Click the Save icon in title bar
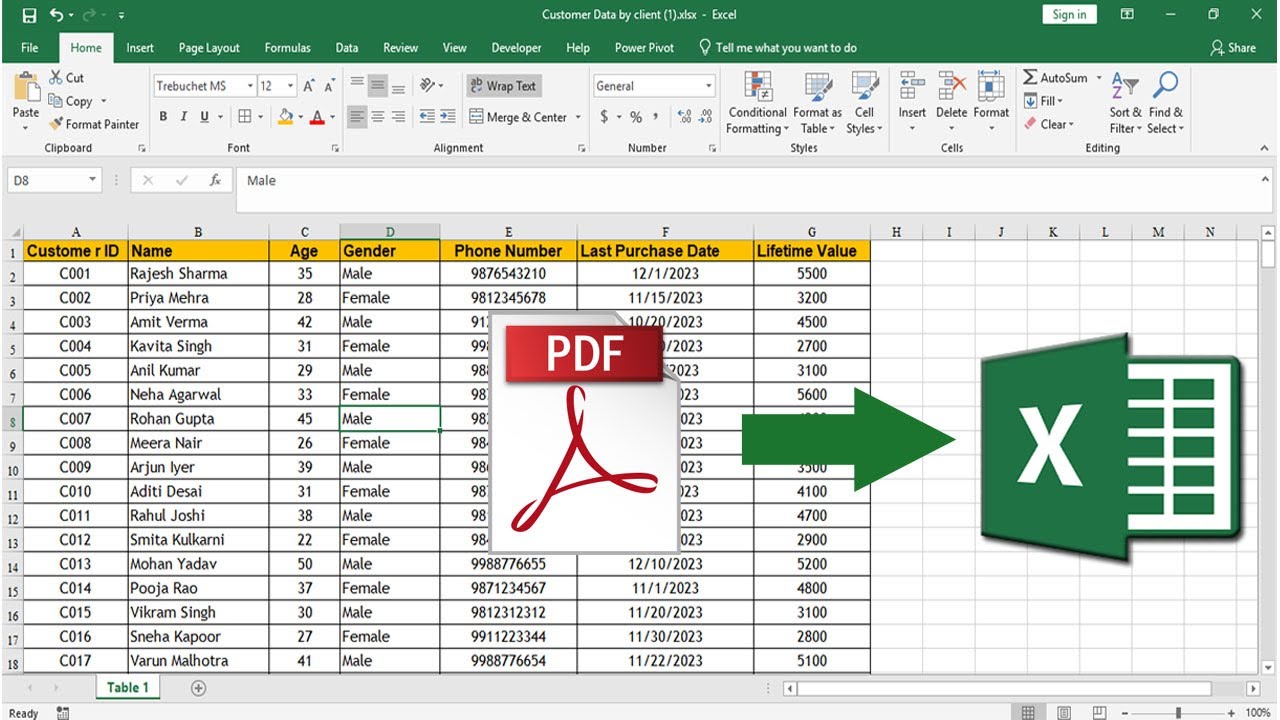Image resolution: width=1280 pixels, height=720 pixels. pos(29,15)
